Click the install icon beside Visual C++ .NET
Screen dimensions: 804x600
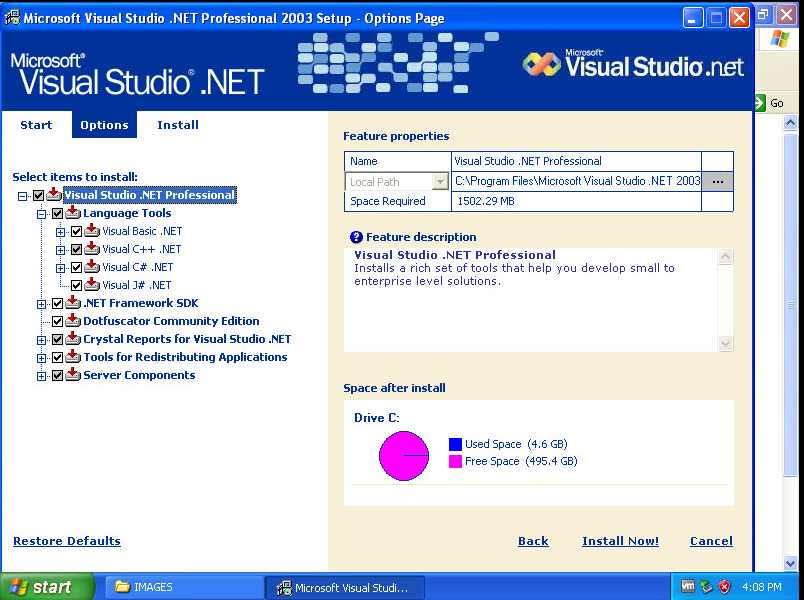92,249
